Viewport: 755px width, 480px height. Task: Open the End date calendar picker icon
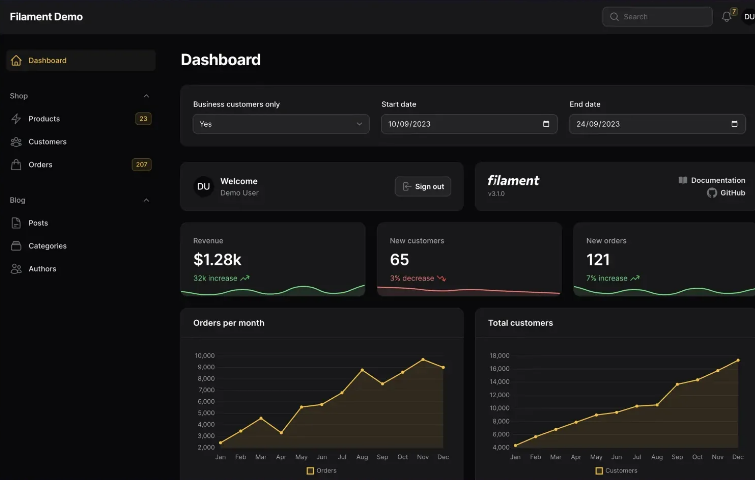pos(734,124)
